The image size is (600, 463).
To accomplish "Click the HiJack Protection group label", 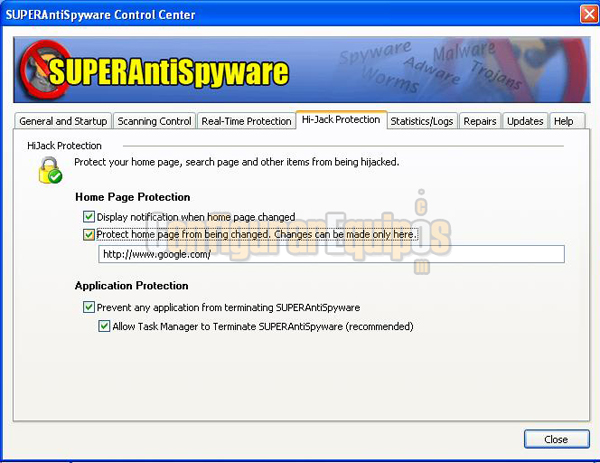I will 64,146.
